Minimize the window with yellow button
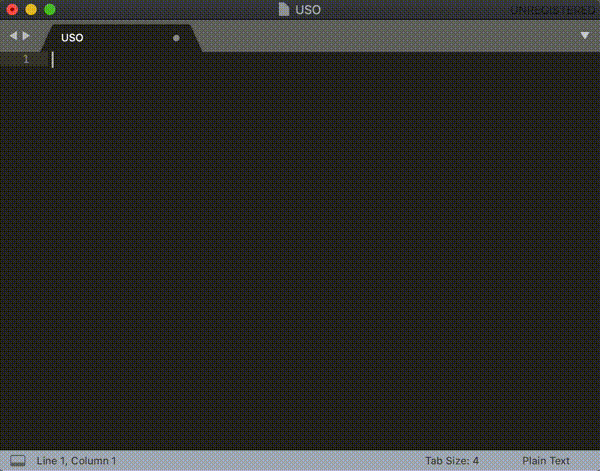Viewport: 600px width, 471px height. point(31,10)
